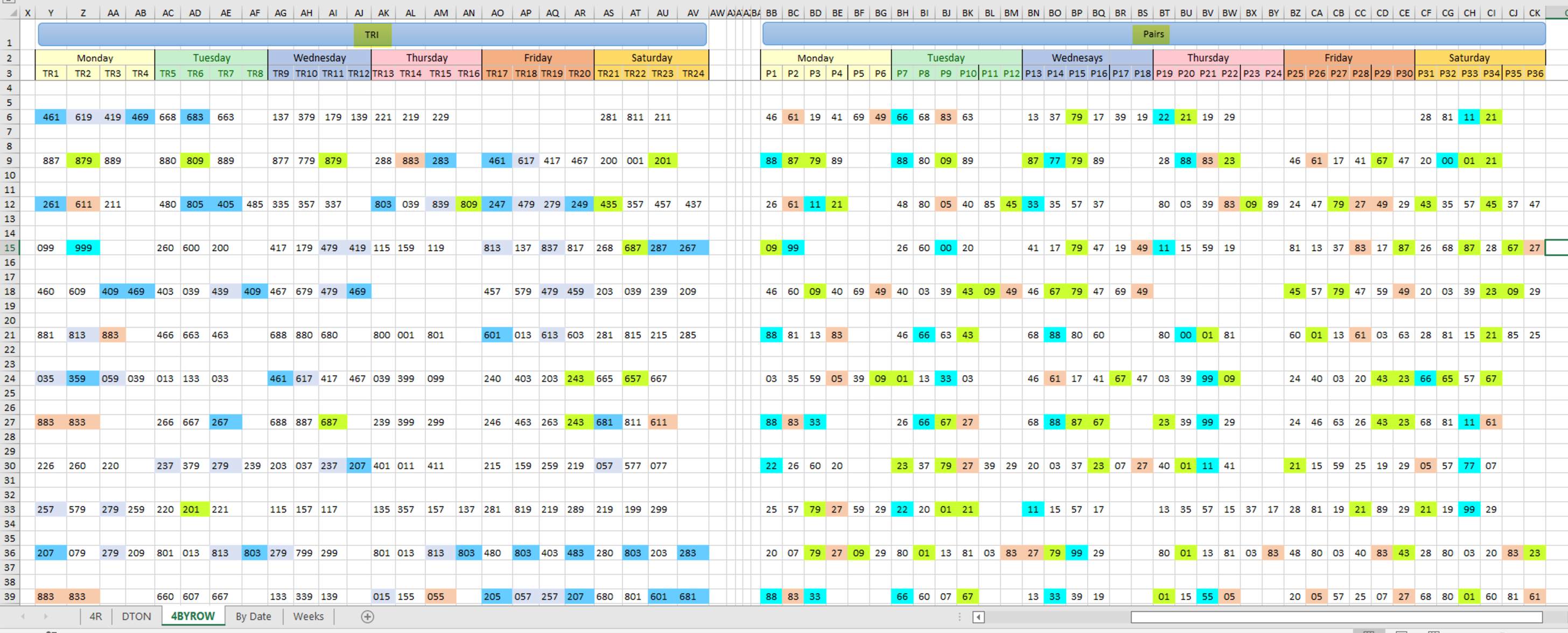Open the Weeks sheet tab
Viewport: 1568px width, 633px height.
point(308,616)
